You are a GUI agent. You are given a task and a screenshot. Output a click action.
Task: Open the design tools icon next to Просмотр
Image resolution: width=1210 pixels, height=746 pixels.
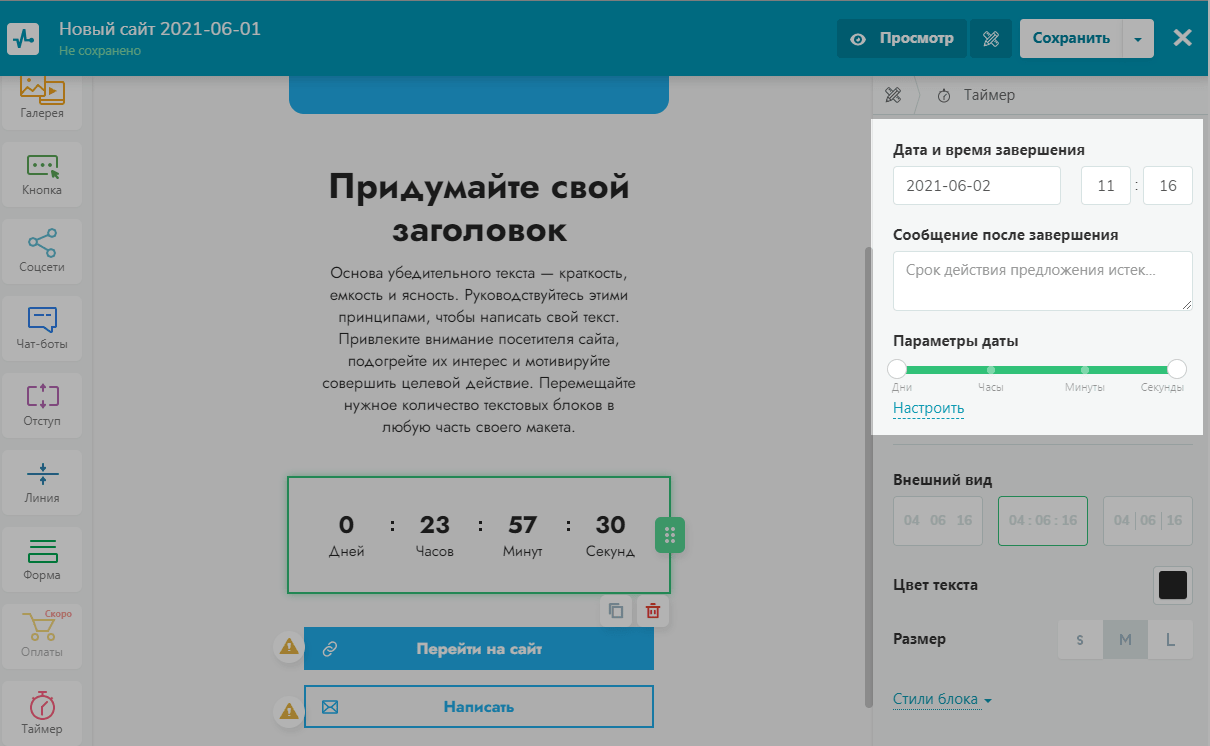991,39
